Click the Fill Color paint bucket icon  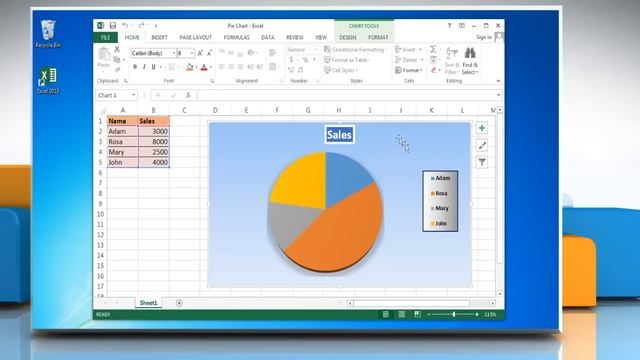[x=189, y=67]
